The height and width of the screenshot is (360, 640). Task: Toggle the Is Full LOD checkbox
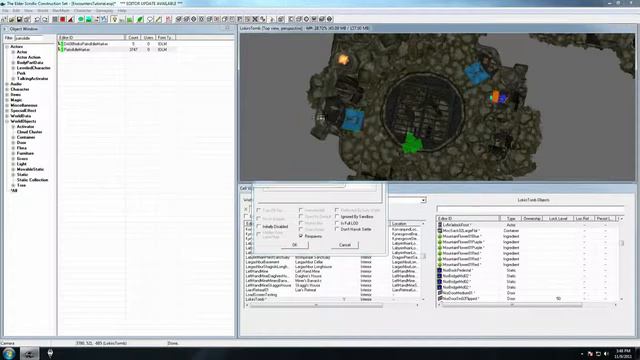point(337,223)
